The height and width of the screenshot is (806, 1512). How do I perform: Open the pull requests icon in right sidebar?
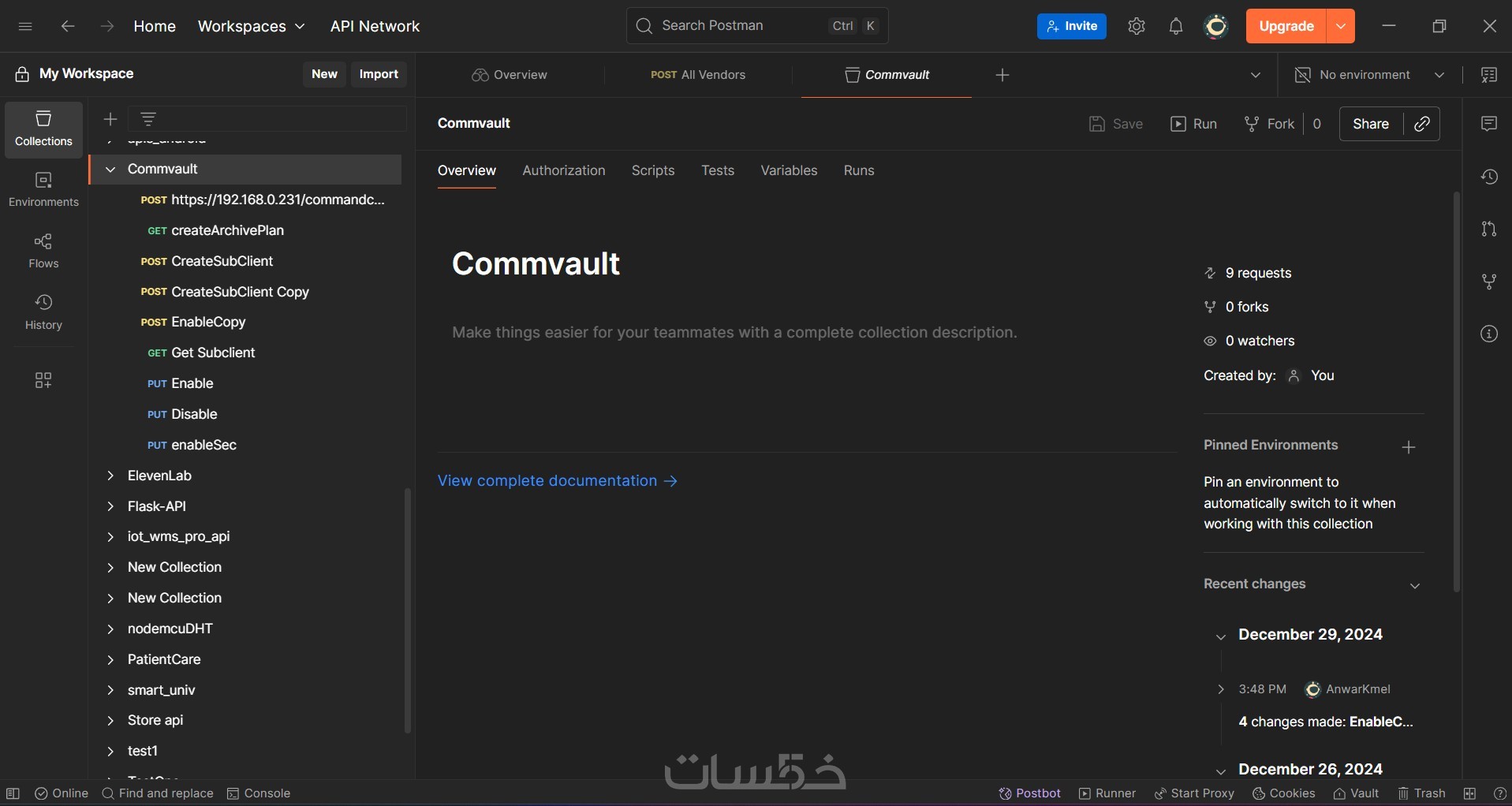pyautogui.click(x=1489, y=229)
